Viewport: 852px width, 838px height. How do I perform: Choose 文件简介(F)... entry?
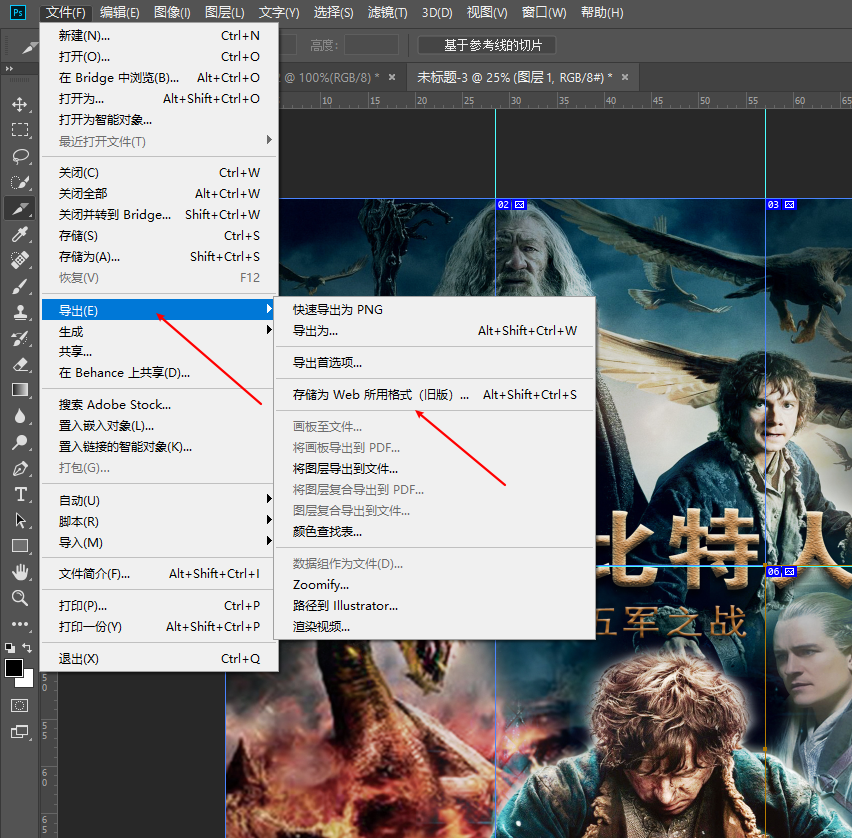pyautogui.click(x=158, y=573)
